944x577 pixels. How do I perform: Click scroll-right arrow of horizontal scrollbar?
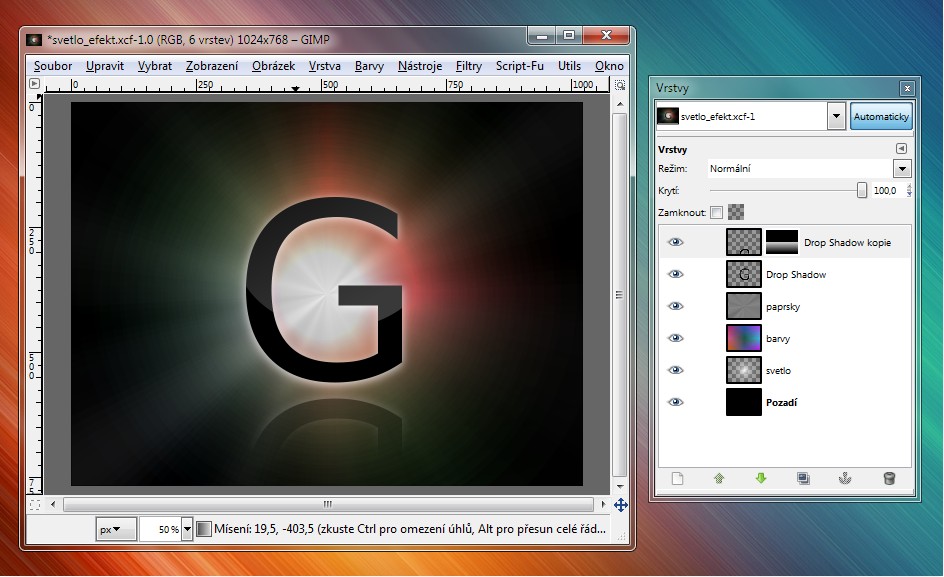click(603, 504)
